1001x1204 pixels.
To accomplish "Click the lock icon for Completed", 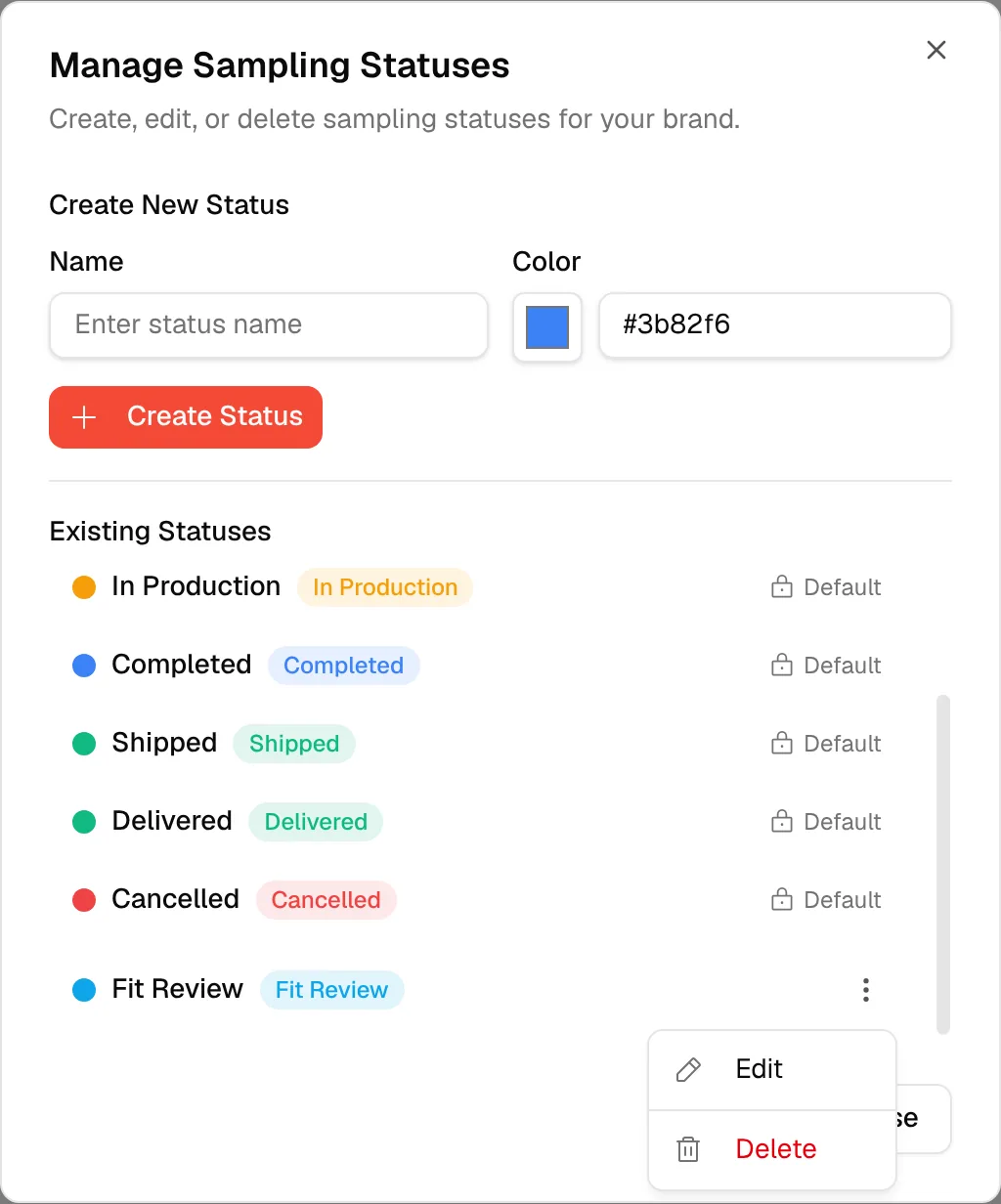I will click(x=782, y=666).
